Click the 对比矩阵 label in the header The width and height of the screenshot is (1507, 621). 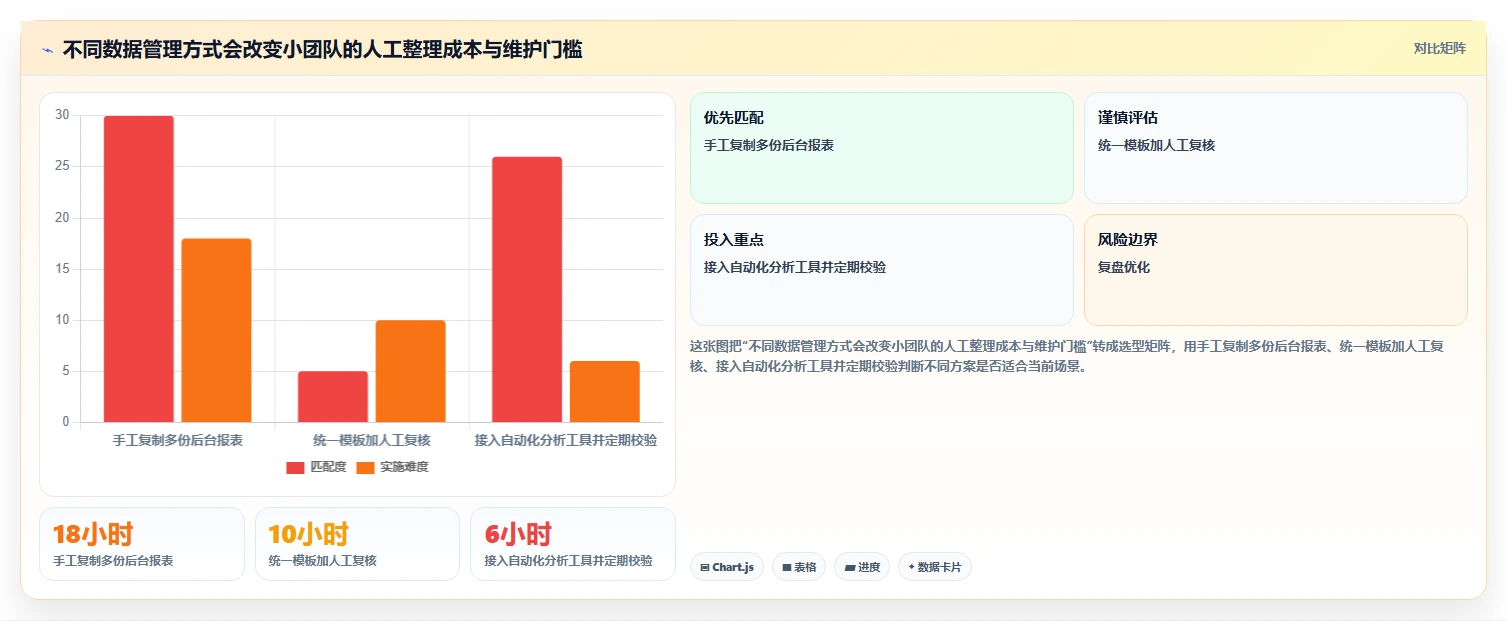click(1440, 49)
